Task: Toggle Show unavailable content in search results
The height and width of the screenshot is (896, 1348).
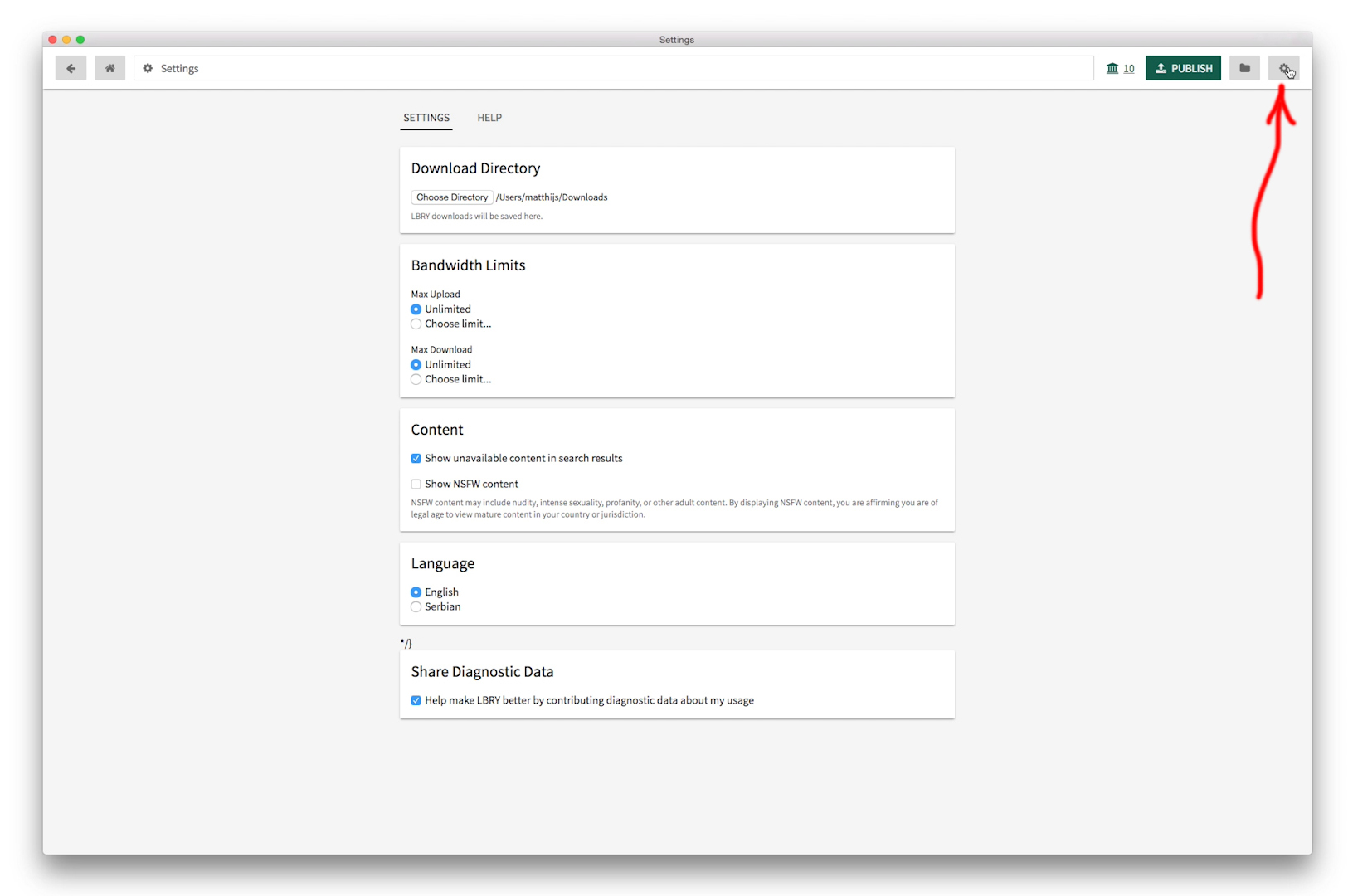Action: tap(416, 459)
